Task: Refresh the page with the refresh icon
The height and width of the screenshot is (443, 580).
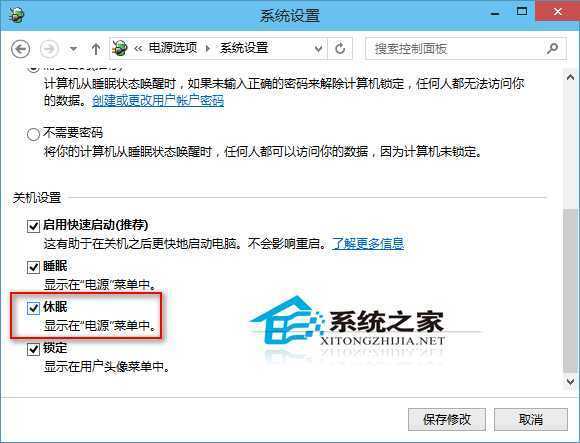Action: [340, 48]
